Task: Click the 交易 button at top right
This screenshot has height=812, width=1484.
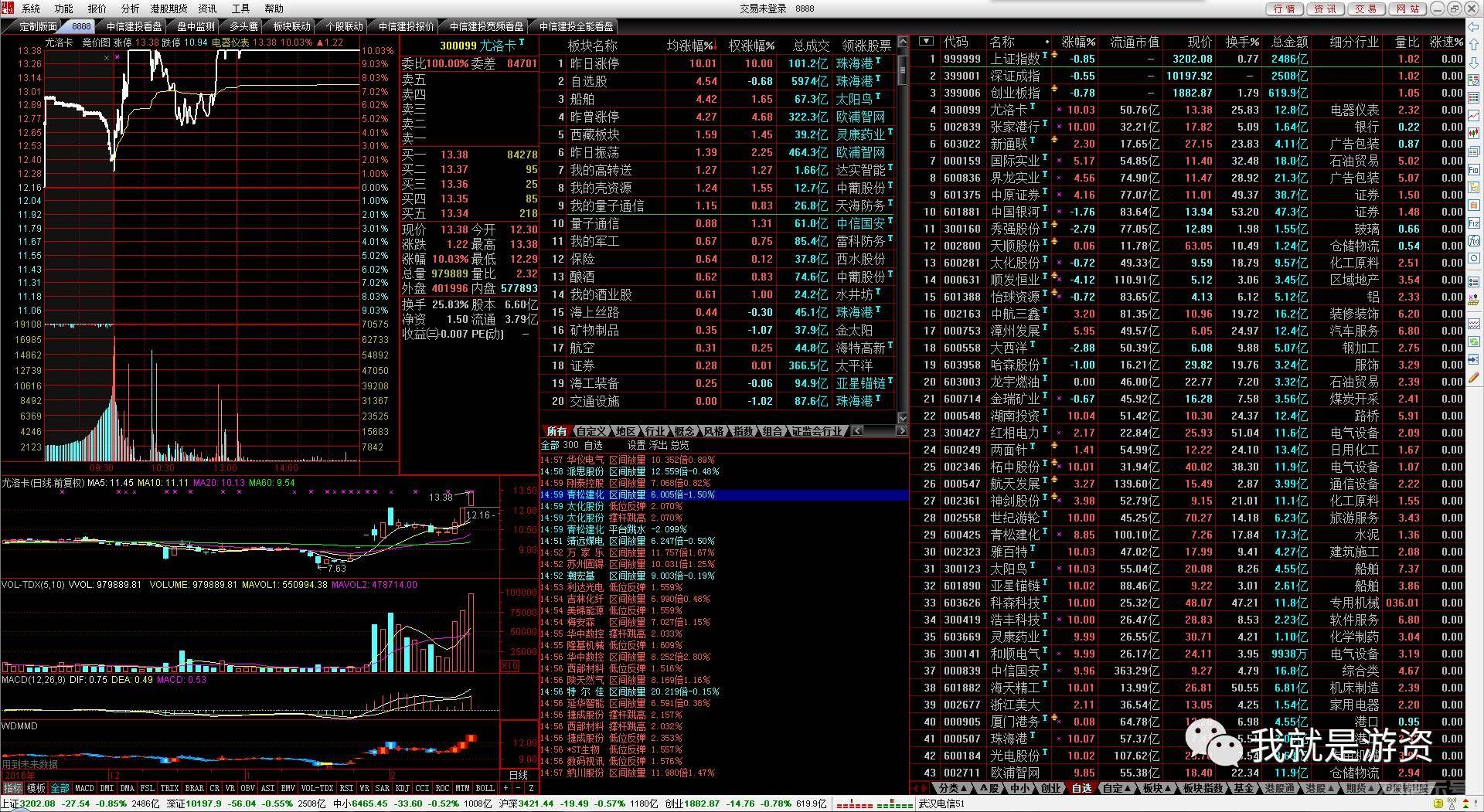Action: 1366,8
